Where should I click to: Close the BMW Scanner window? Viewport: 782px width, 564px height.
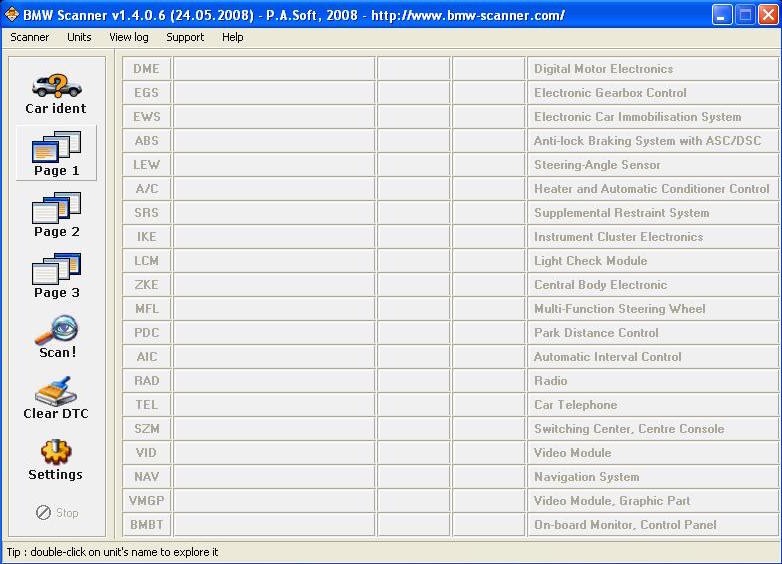click(768, 15)
